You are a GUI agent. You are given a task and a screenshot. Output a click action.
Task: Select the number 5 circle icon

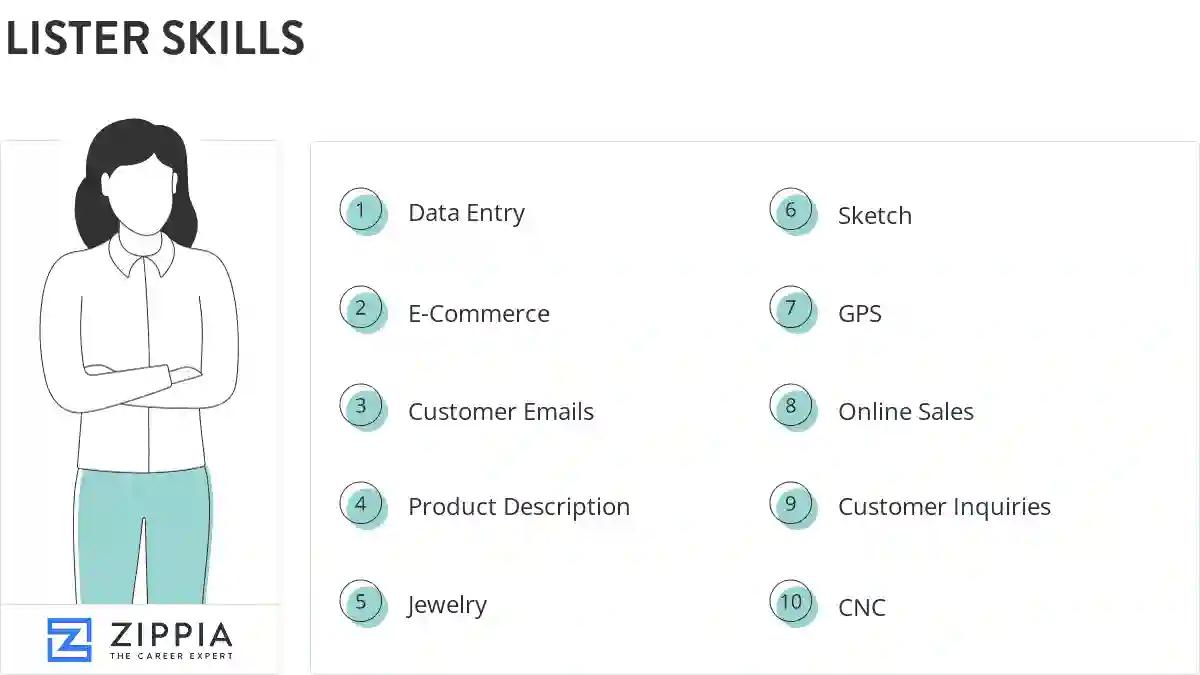pos(361,603)
